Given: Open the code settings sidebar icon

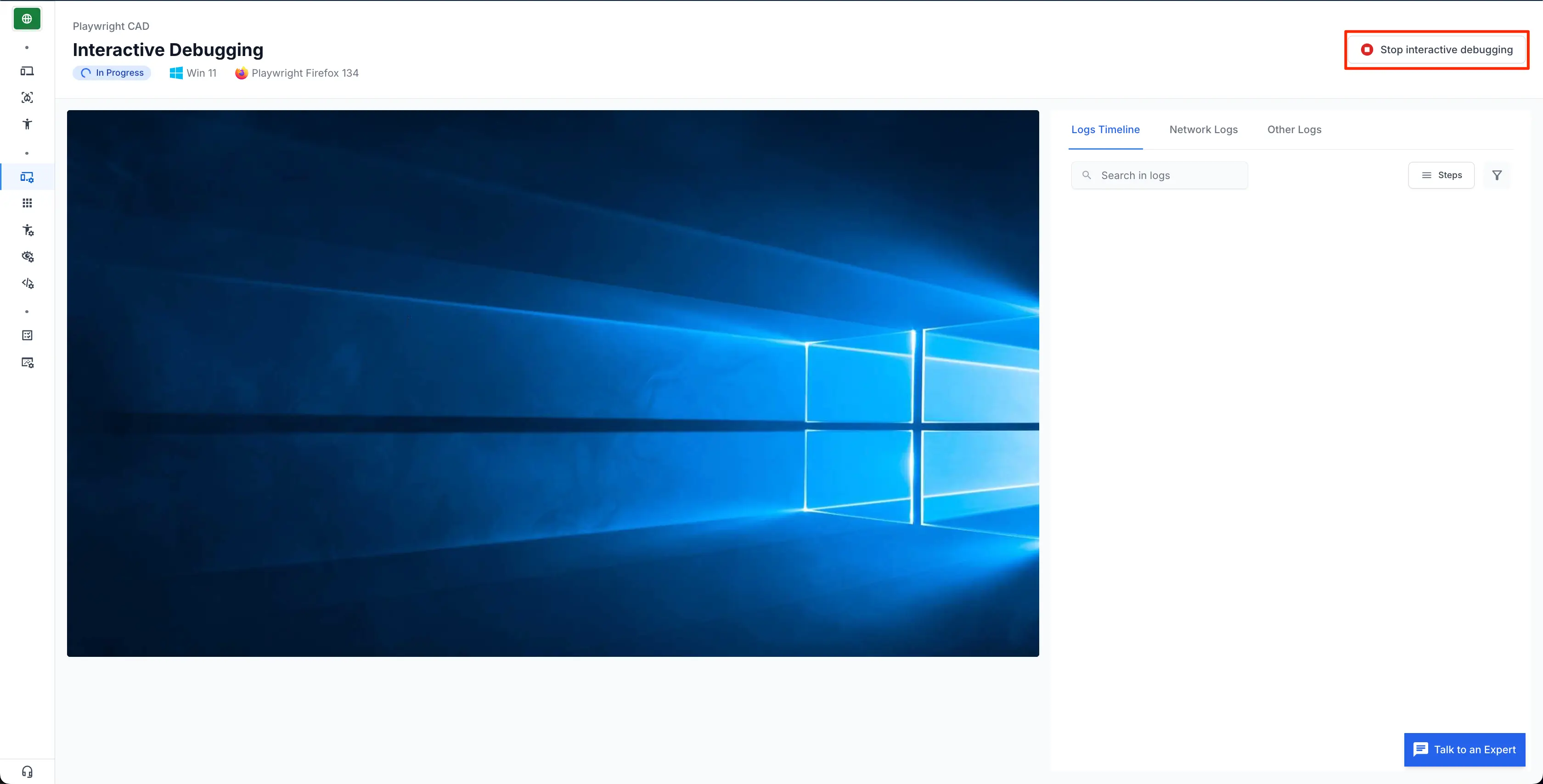Looking at the screenshot, I should tap(28, 283).
